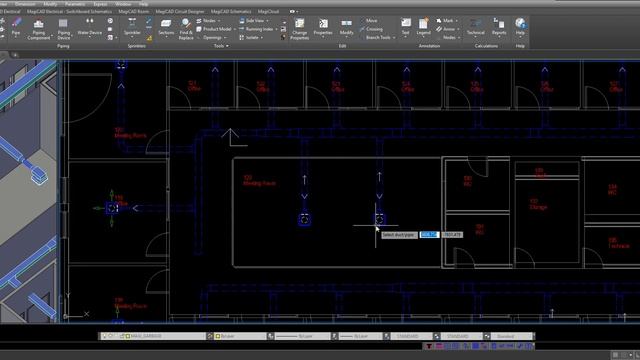
Task: Click the 120 Meeting Room label
Action: coord(130,133)
